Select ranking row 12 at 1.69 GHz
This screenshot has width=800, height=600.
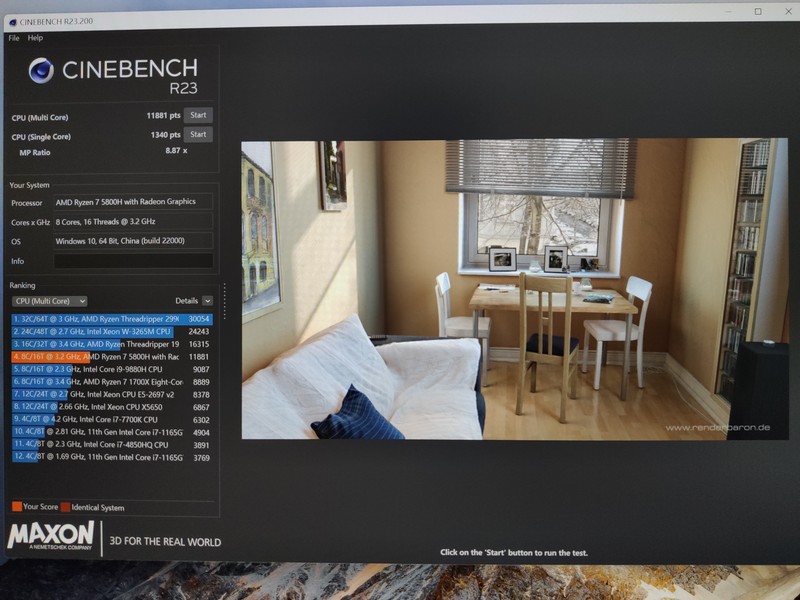(111, 458)
